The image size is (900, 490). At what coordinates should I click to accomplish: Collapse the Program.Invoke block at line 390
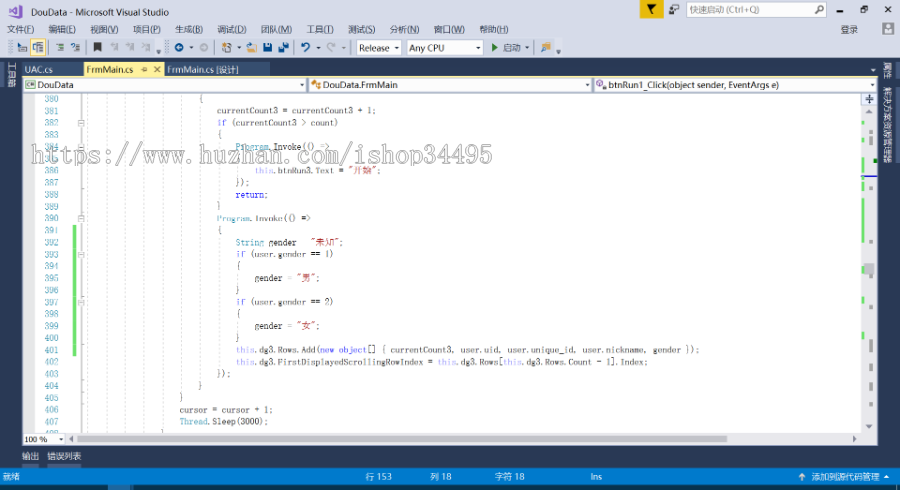coord(81,219)
